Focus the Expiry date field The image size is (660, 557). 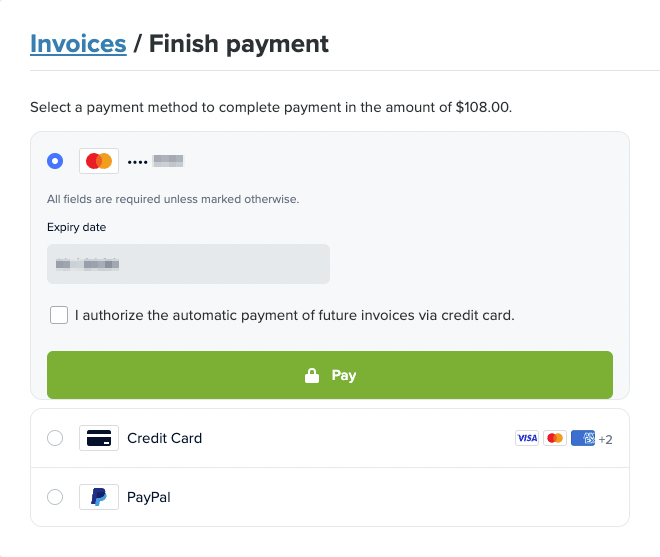(188, 264)
